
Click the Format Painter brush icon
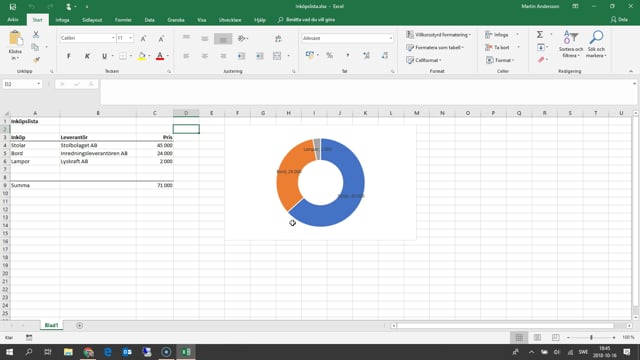(x=36, y=60)
